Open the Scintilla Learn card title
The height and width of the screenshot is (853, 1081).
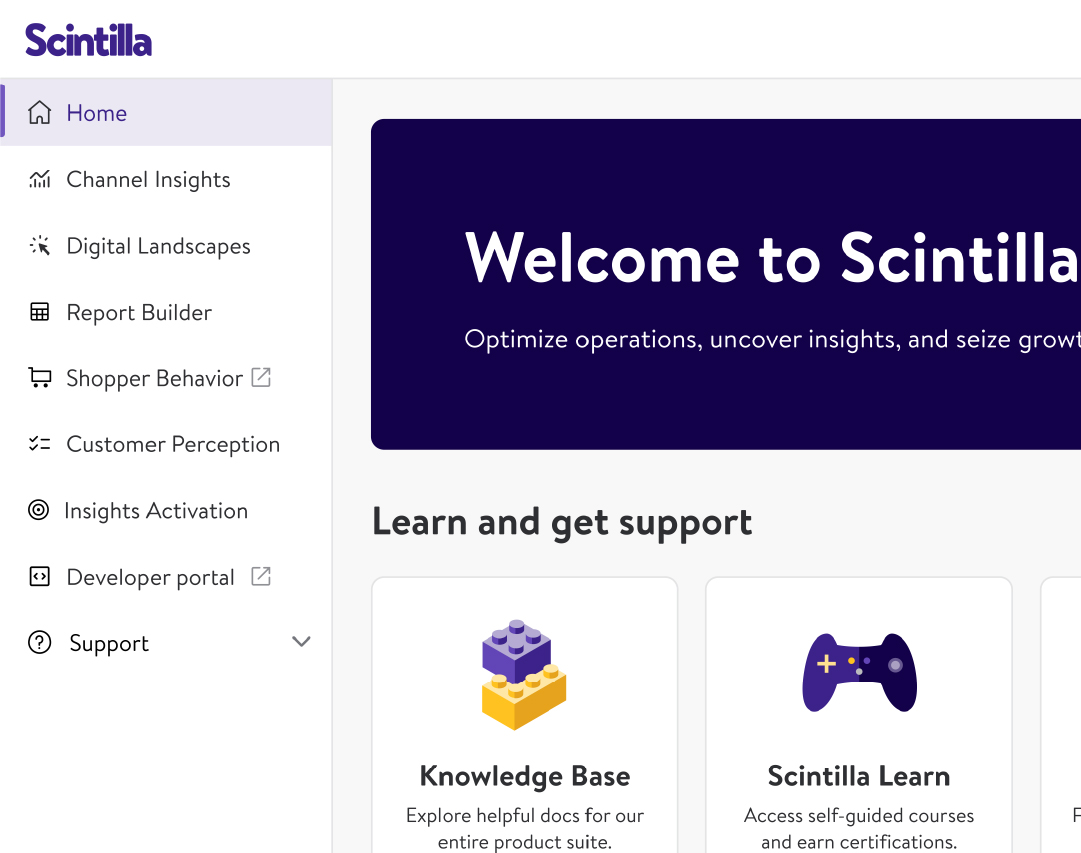tap(859, 776)
